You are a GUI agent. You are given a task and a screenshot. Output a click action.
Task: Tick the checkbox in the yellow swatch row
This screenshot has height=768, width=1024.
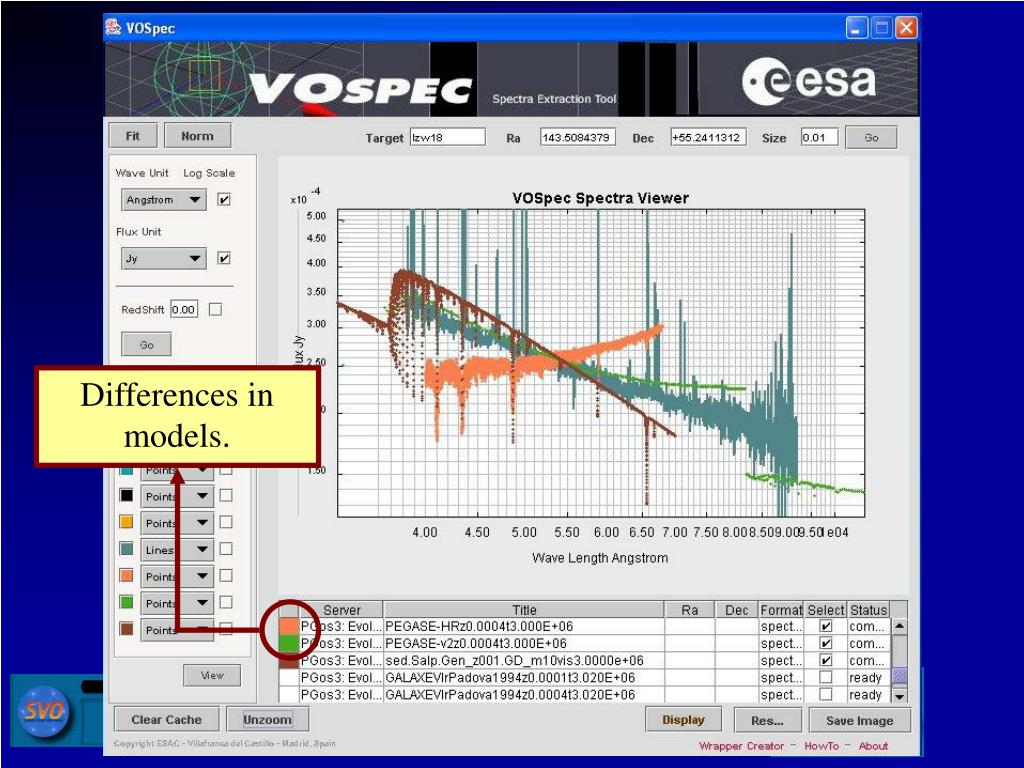[226, 522]
